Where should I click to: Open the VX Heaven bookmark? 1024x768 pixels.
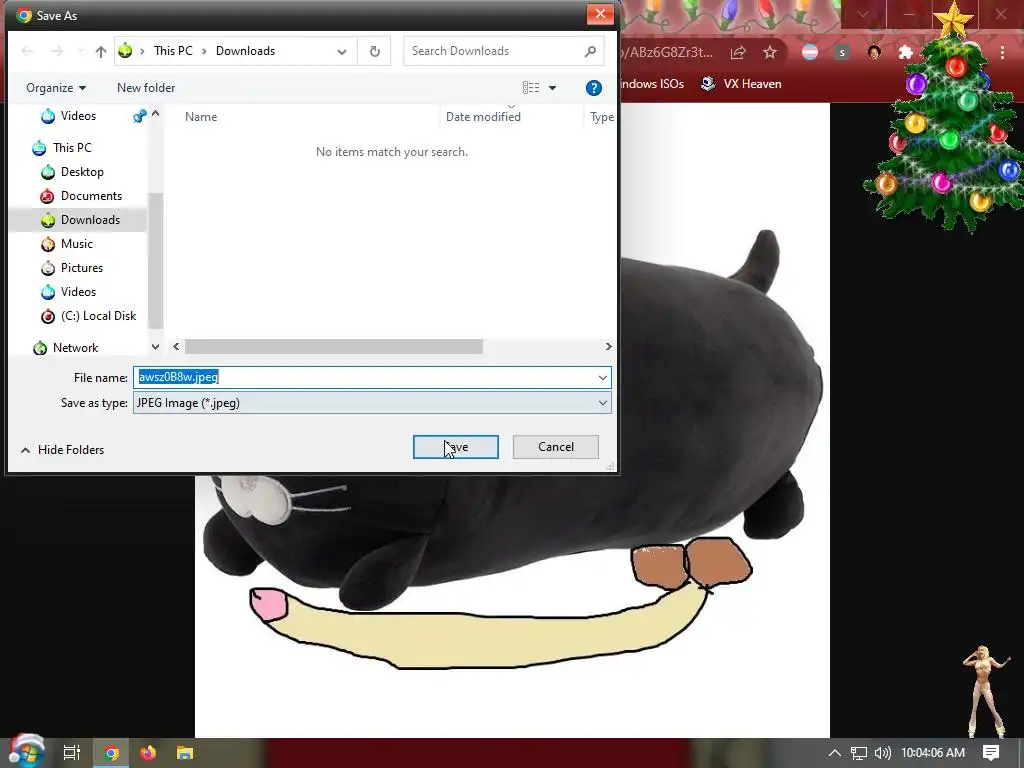coord(741,84)
